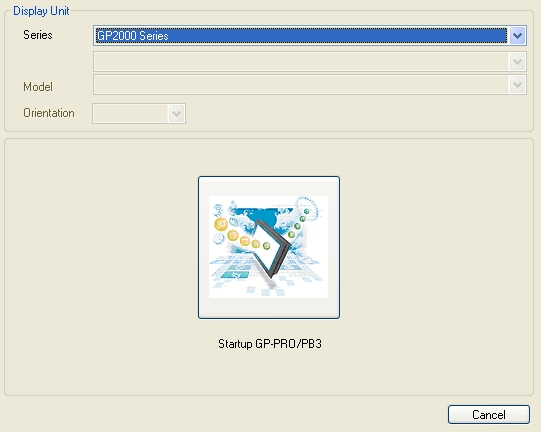This screenshot has width=541, height=432.
Task: Click inside the Model combo box field
Action: pos(309,85)
